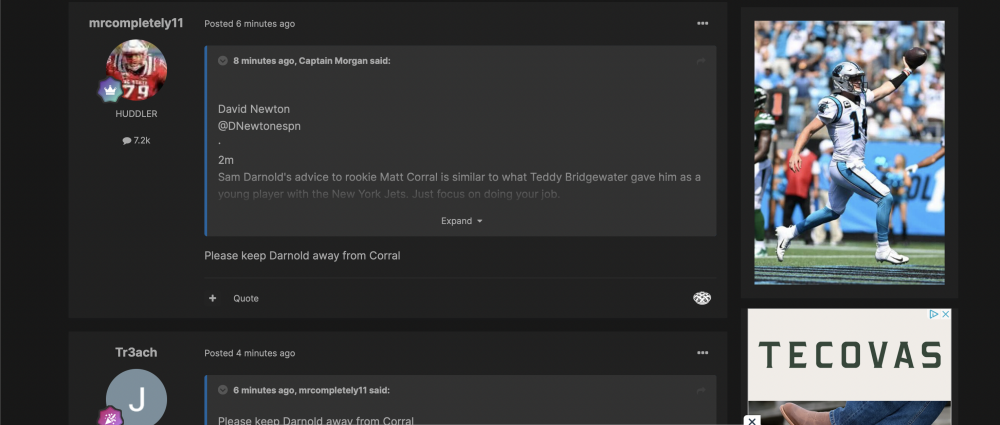
Task: Click the plus multiquote icon
Action: point(212,298)
